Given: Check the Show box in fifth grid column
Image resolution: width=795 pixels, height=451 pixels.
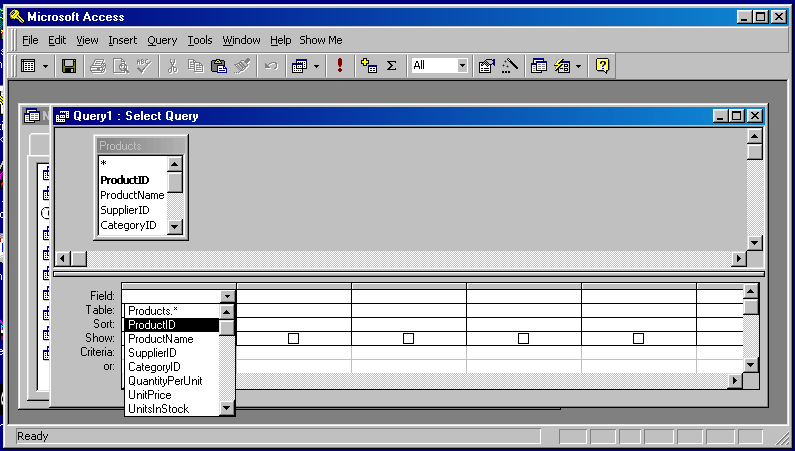Looking at the screenshot, I should (638, 338).
